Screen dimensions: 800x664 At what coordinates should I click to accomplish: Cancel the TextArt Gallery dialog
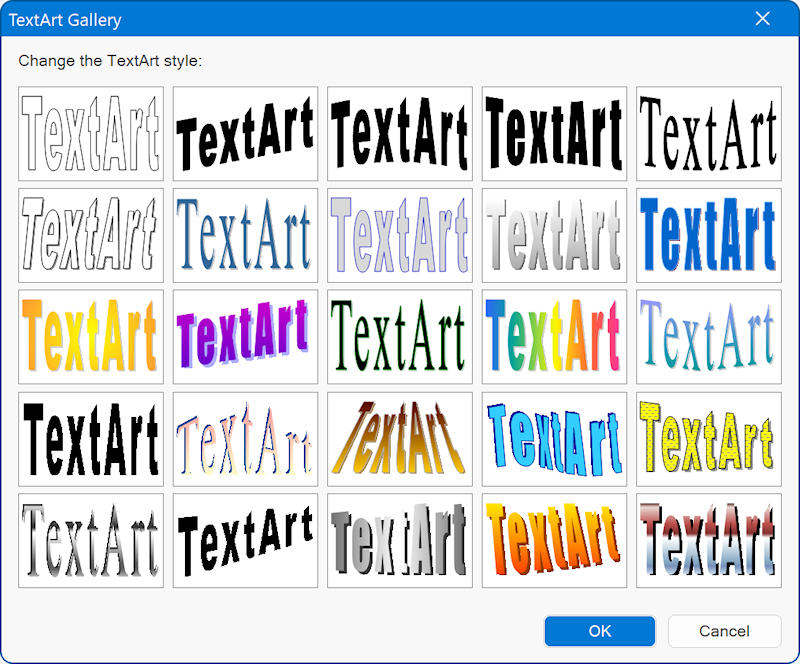click(x=724, y=631)
